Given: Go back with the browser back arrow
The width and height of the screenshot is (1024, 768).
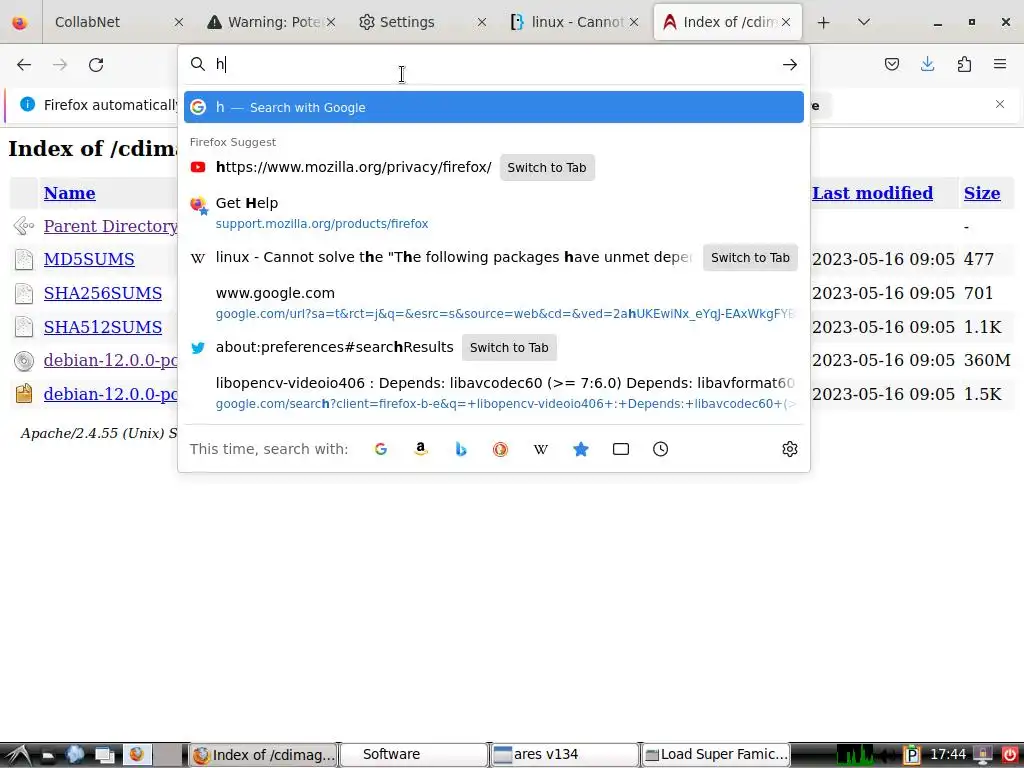Looking at the screenshot, I should click(x=24, y=65).
